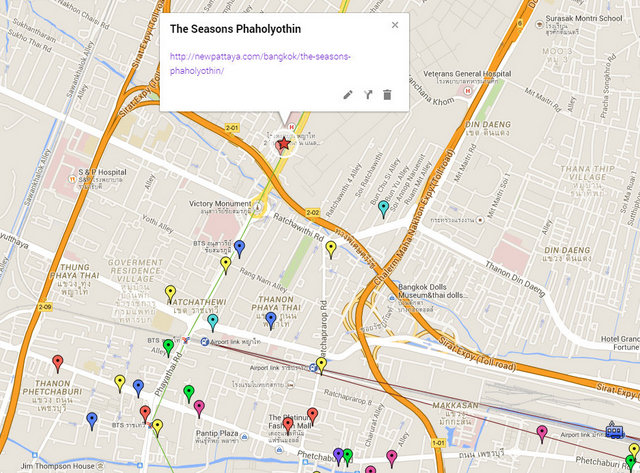Open the newpattaya.com Seasons Phaholyothin link

[260, 63]
